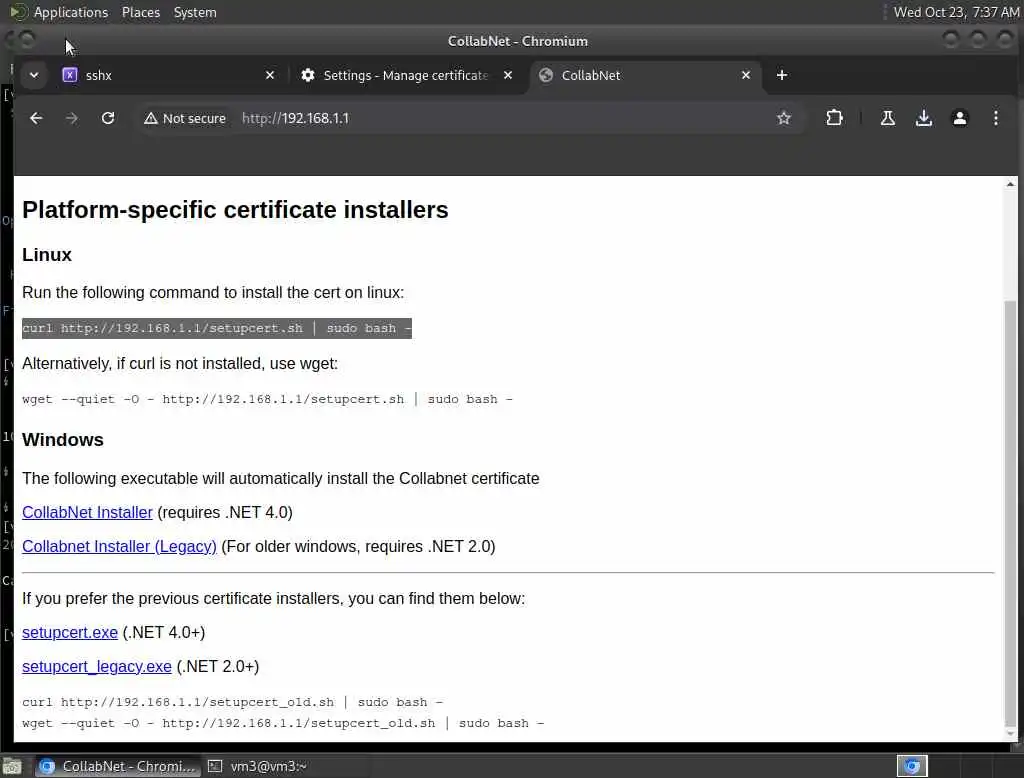The height and width of the screenshot is (778, 1024).
Task: Click the Platform-specific certificate installers heading
Action: pos(235,210)
